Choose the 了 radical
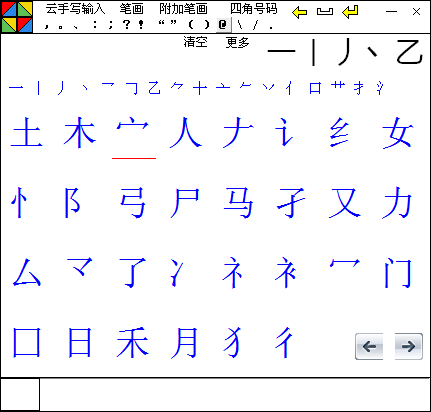Image resolution: width=431 pixels, height=412 pixels. coord(133,273)
